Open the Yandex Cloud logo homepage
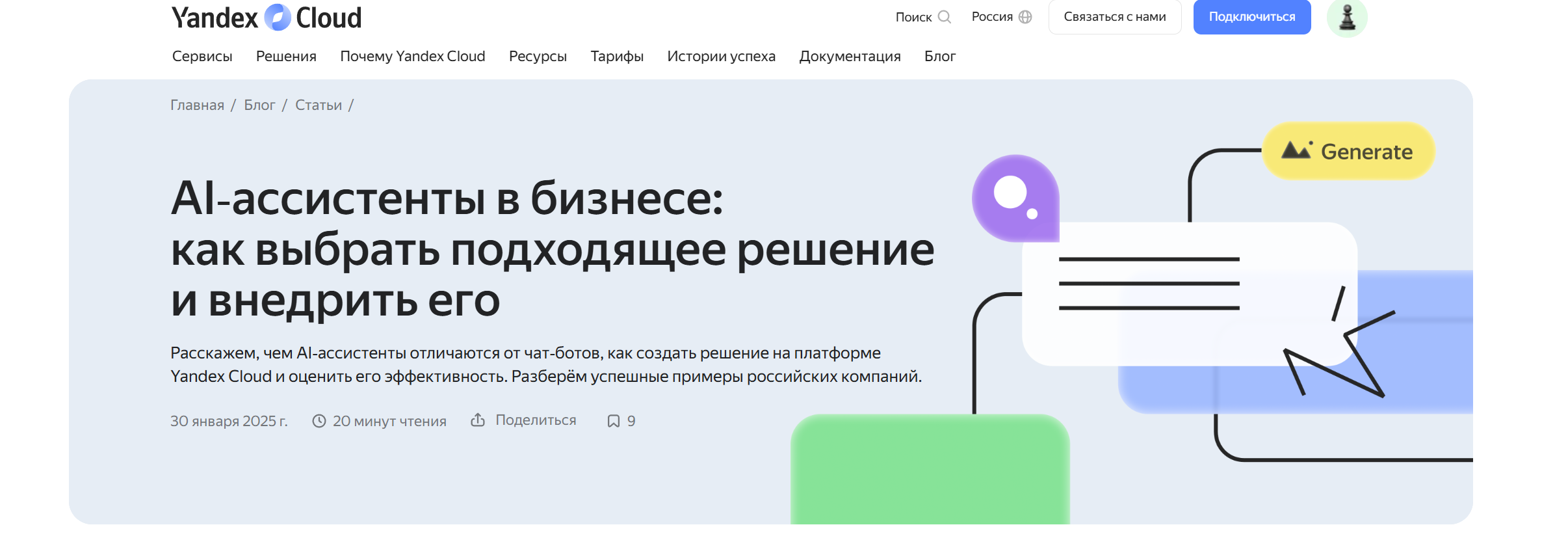Viewport: 1568px width, 540px height. 267,18
